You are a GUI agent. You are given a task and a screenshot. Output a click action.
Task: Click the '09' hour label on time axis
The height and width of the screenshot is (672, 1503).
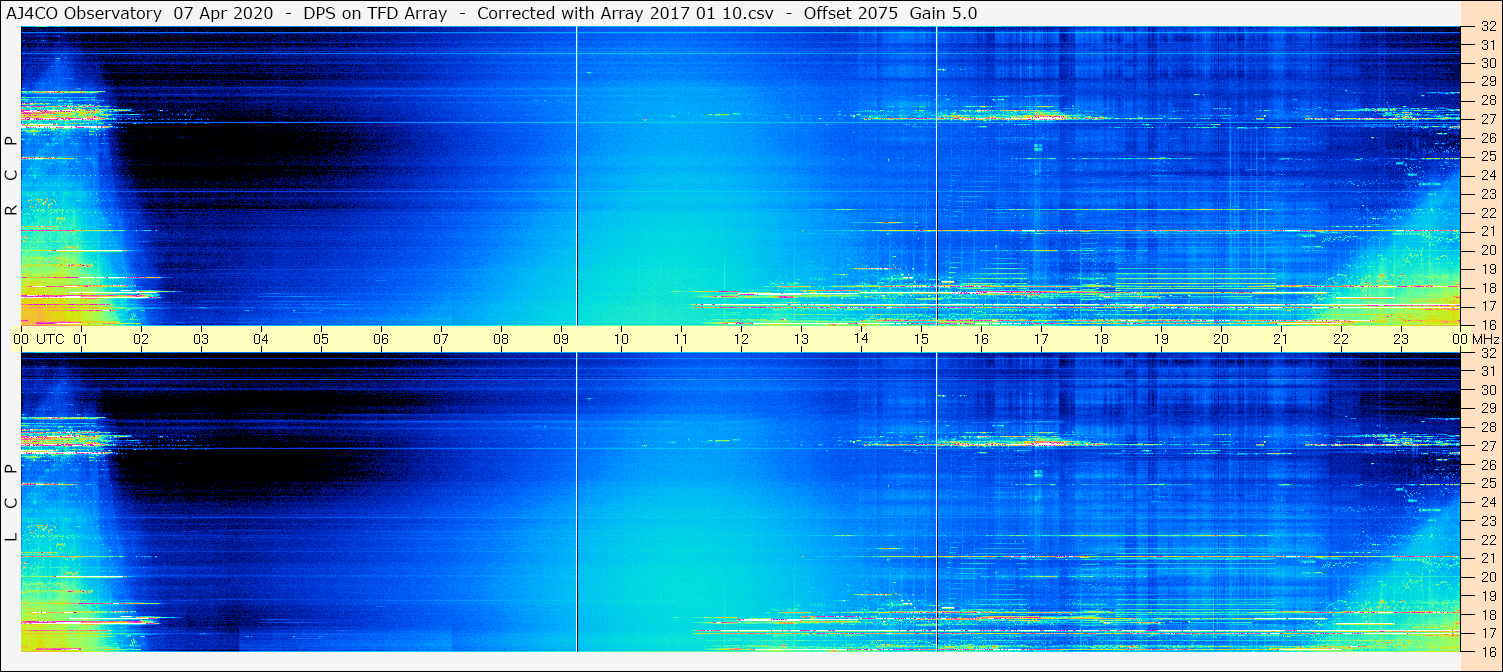[561, 339]
